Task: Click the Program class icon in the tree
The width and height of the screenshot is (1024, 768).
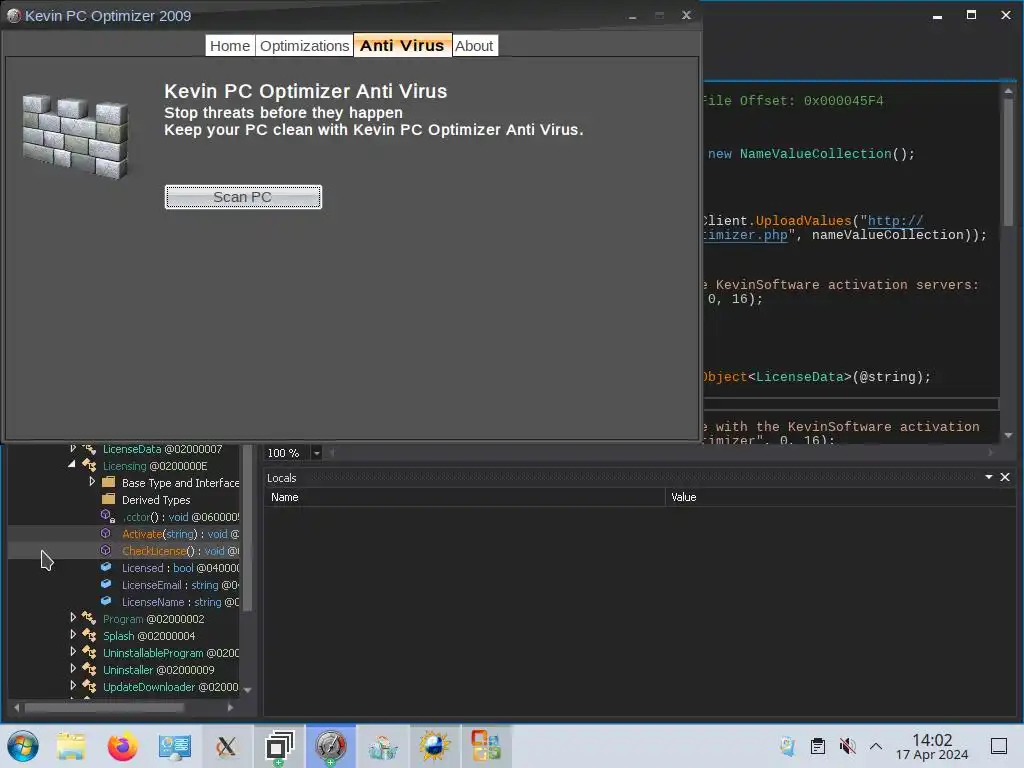Action: (89, 618)
